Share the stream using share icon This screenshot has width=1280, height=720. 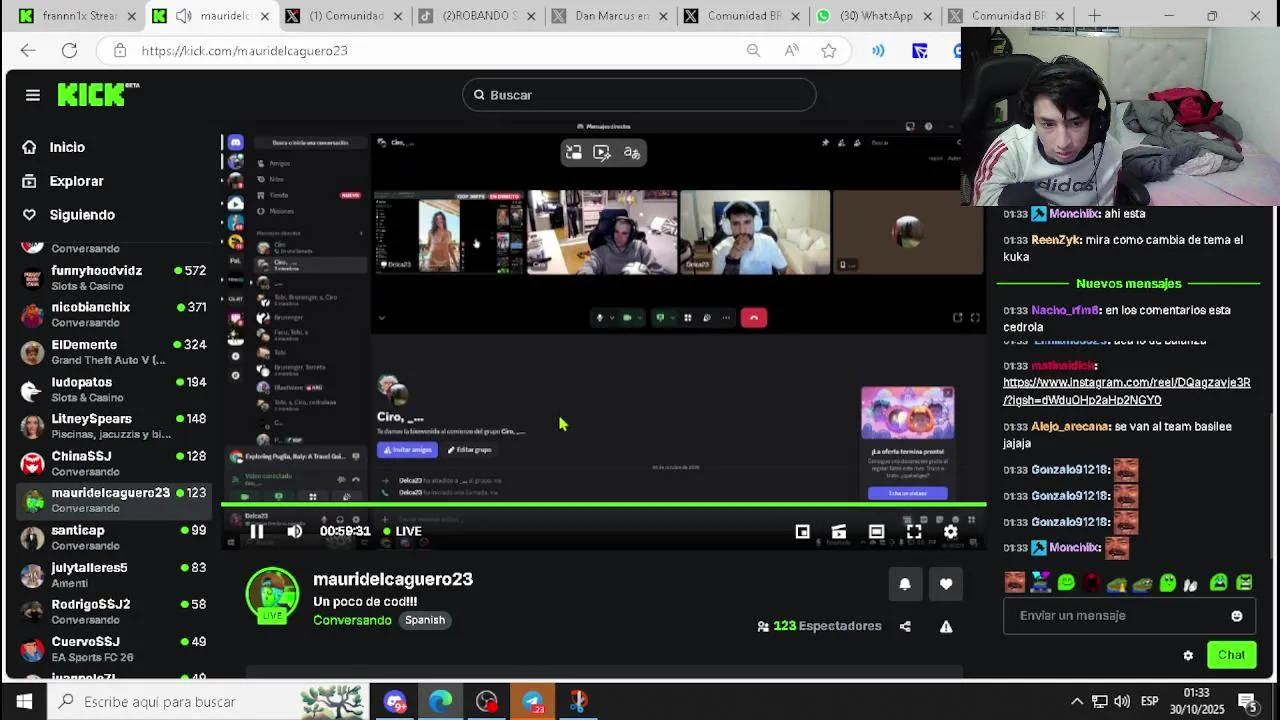(x=905, y=627)
